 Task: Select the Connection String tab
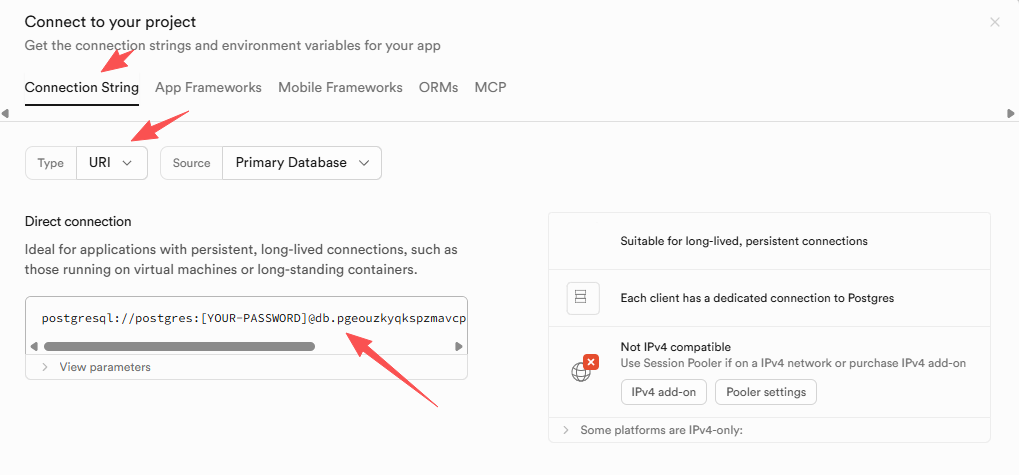tap(82, 88)
